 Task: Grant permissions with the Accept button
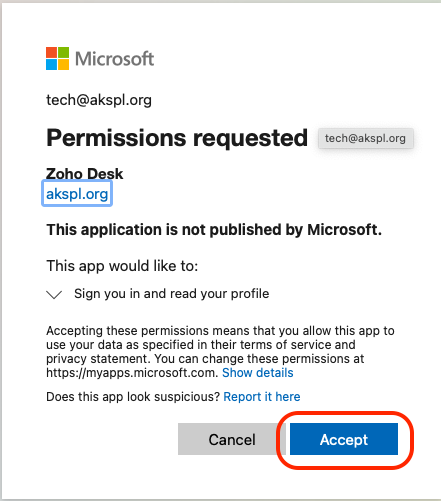tap(344, 439)
